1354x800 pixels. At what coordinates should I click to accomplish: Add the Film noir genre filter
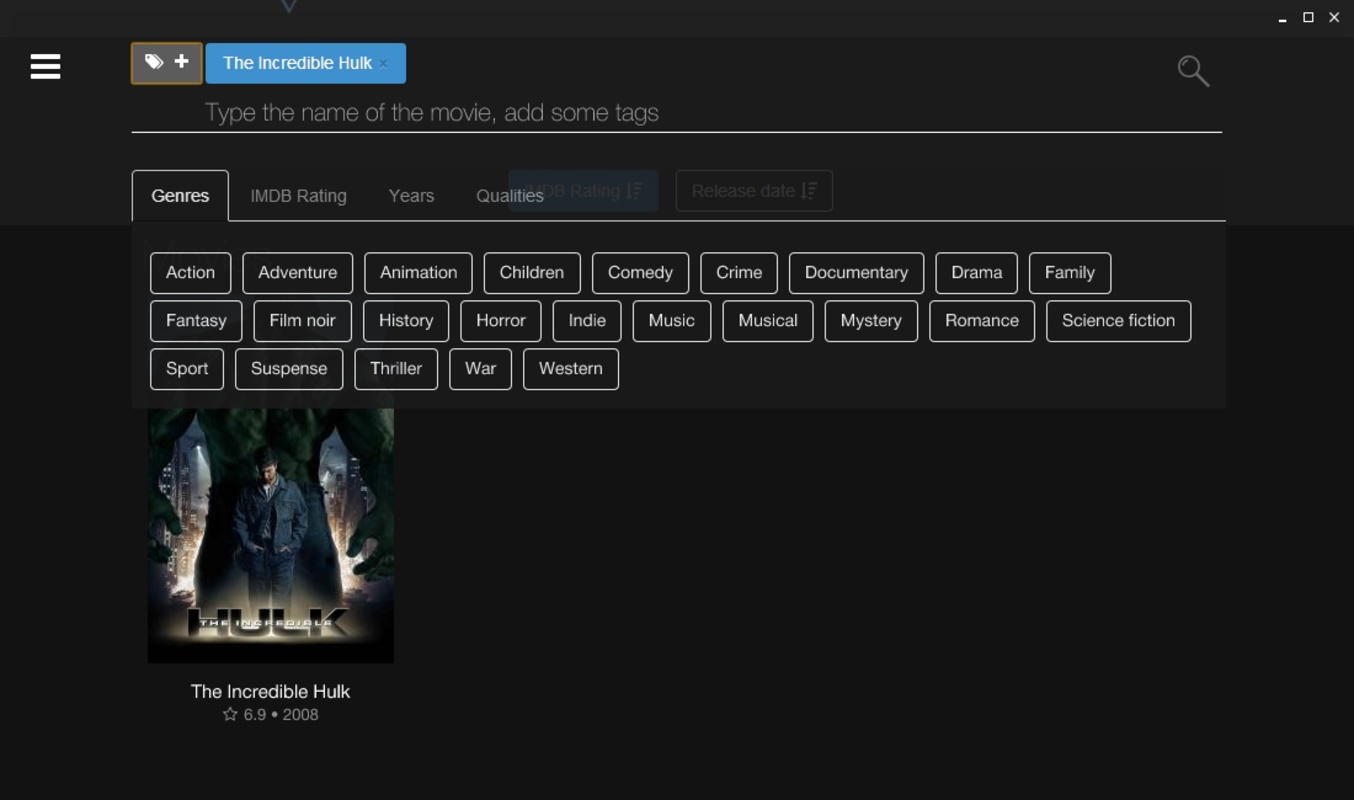[302, 321]
